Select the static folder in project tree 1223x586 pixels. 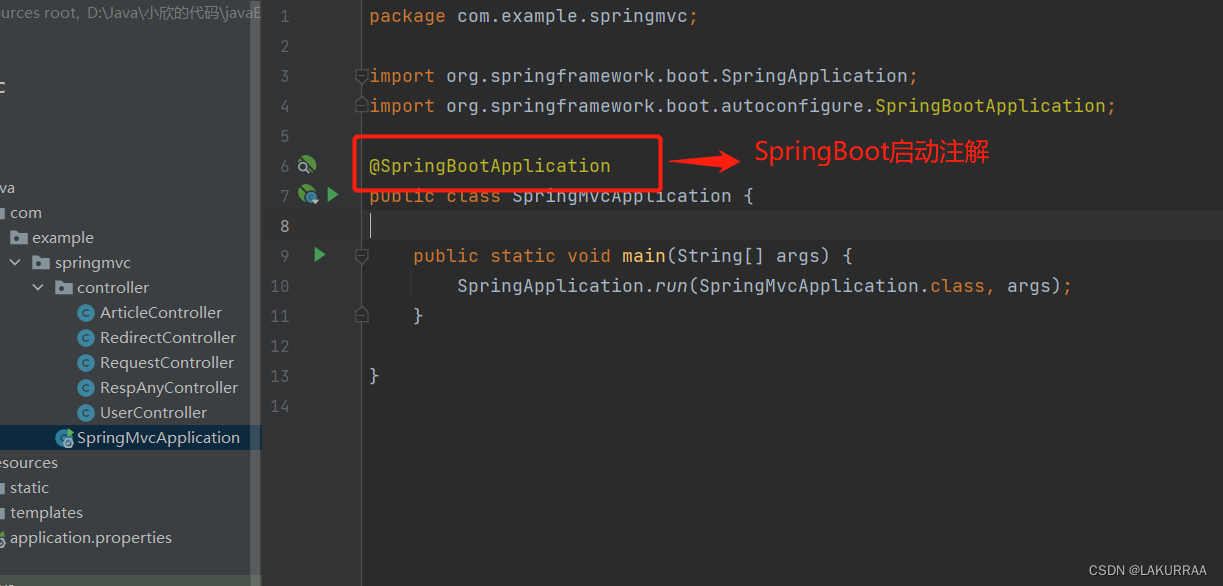(30, 487)
